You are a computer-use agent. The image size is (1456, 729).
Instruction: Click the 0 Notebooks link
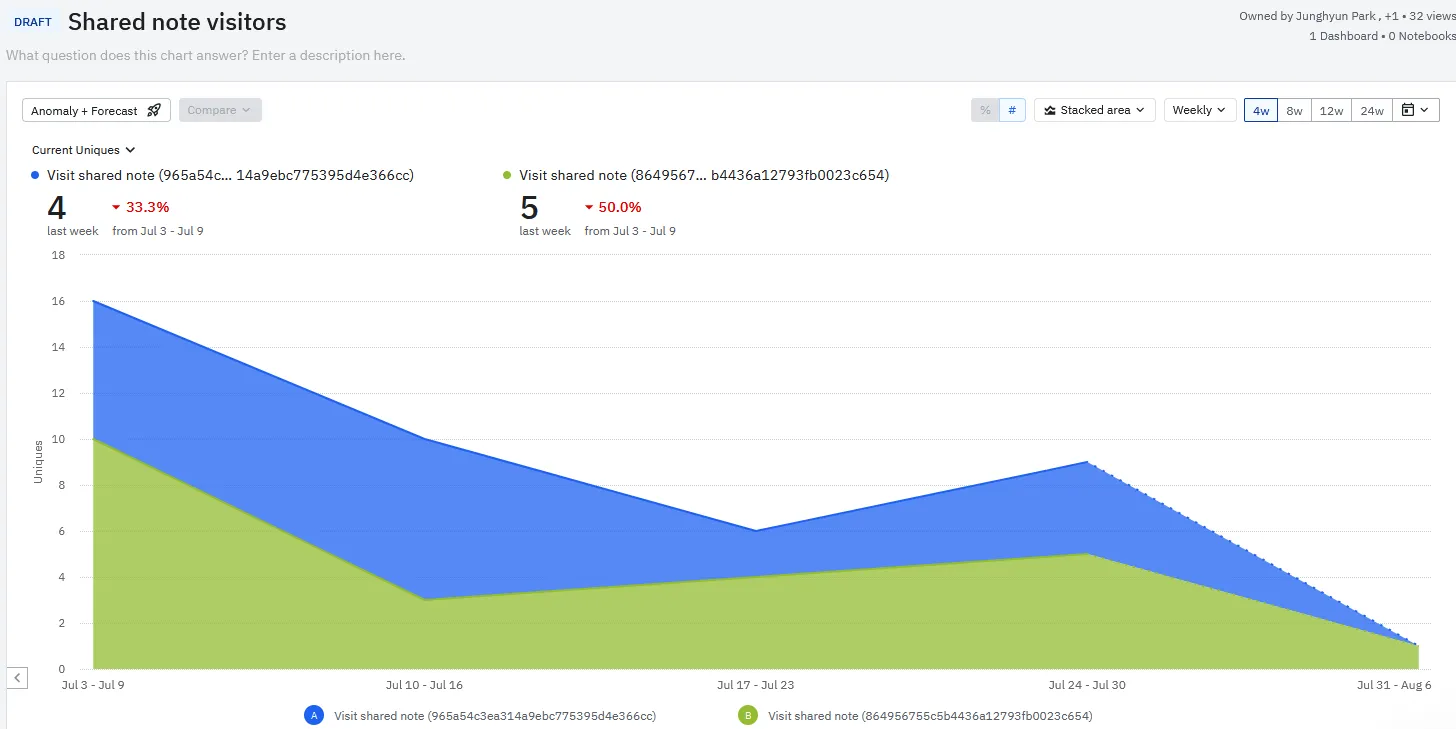click(x=1422, y=36)
